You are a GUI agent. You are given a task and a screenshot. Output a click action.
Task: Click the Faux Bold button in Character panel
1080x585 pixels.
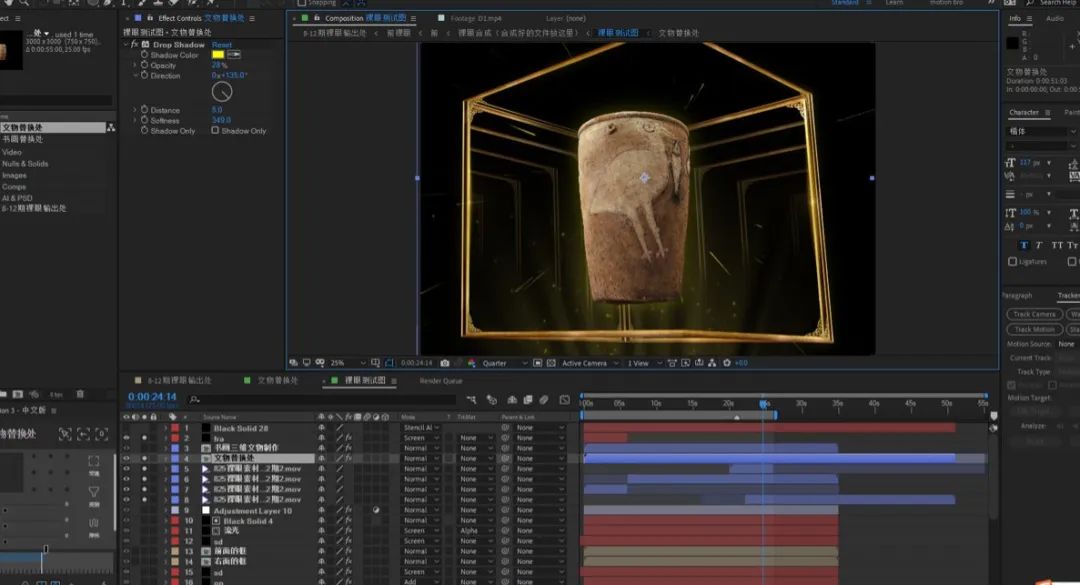(1025, 245)
